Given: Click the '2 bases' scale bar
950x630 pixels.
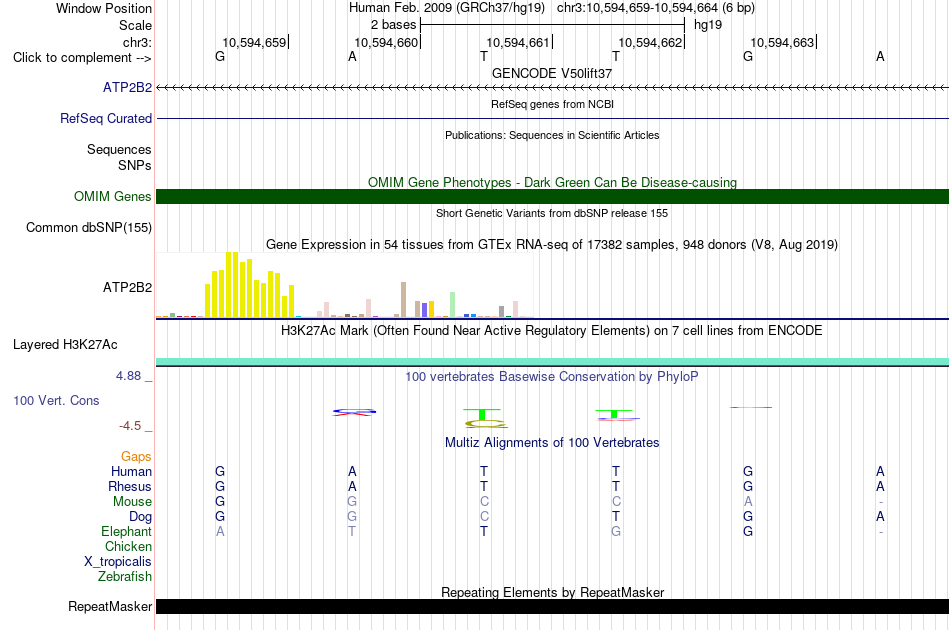Looking at the screenshot, I should coord(553,25).
